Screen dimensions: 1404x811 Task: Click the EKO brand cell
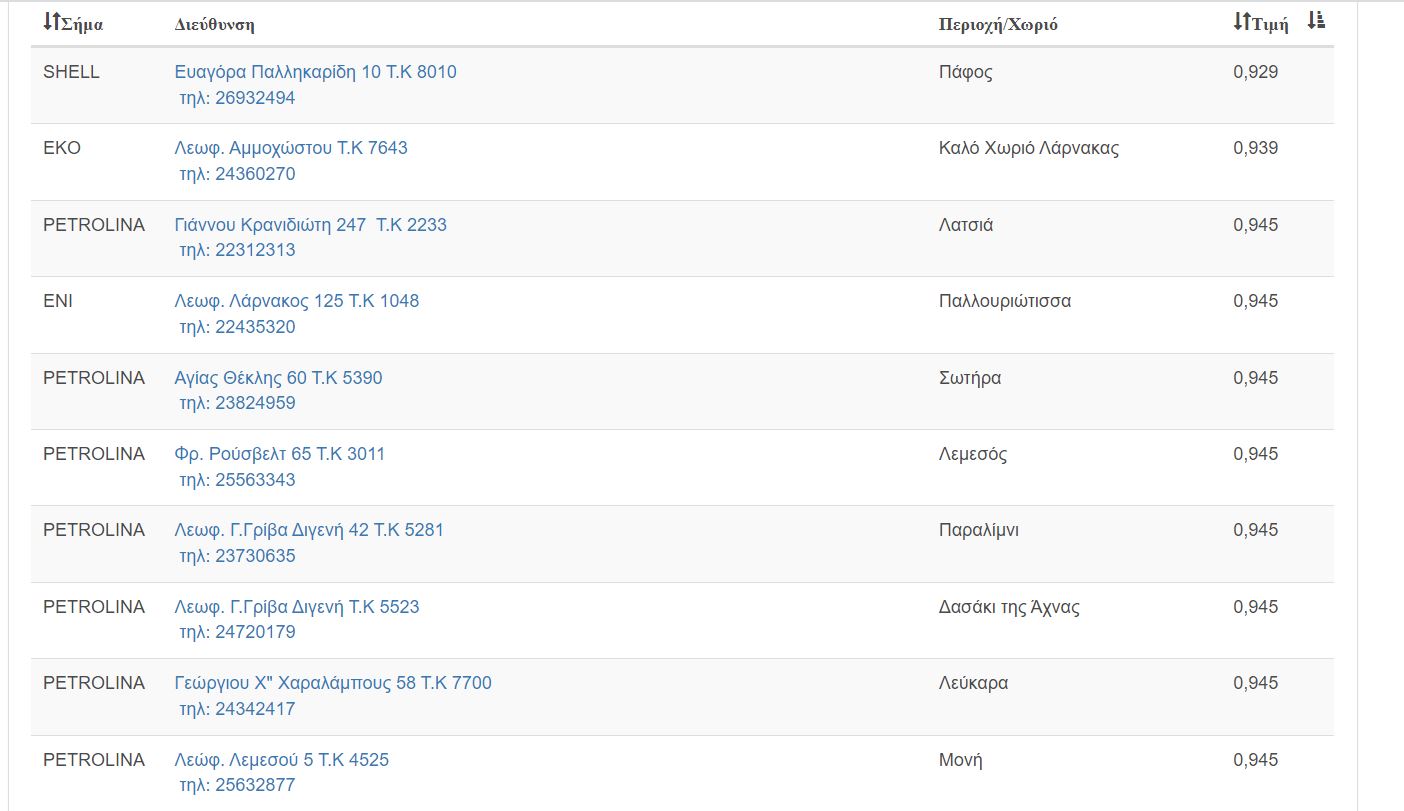(x=62, y=148)
